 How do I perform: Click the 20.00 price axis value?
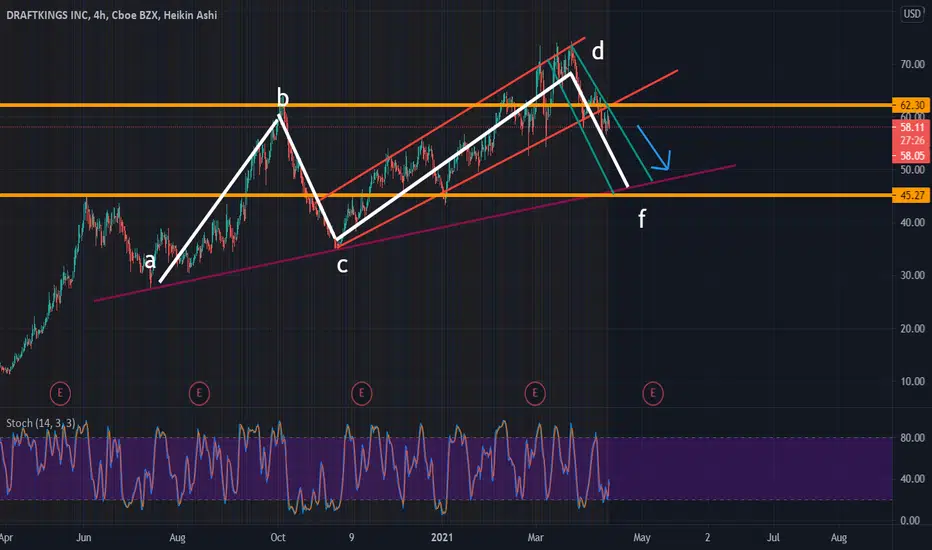tap(912, 328)
